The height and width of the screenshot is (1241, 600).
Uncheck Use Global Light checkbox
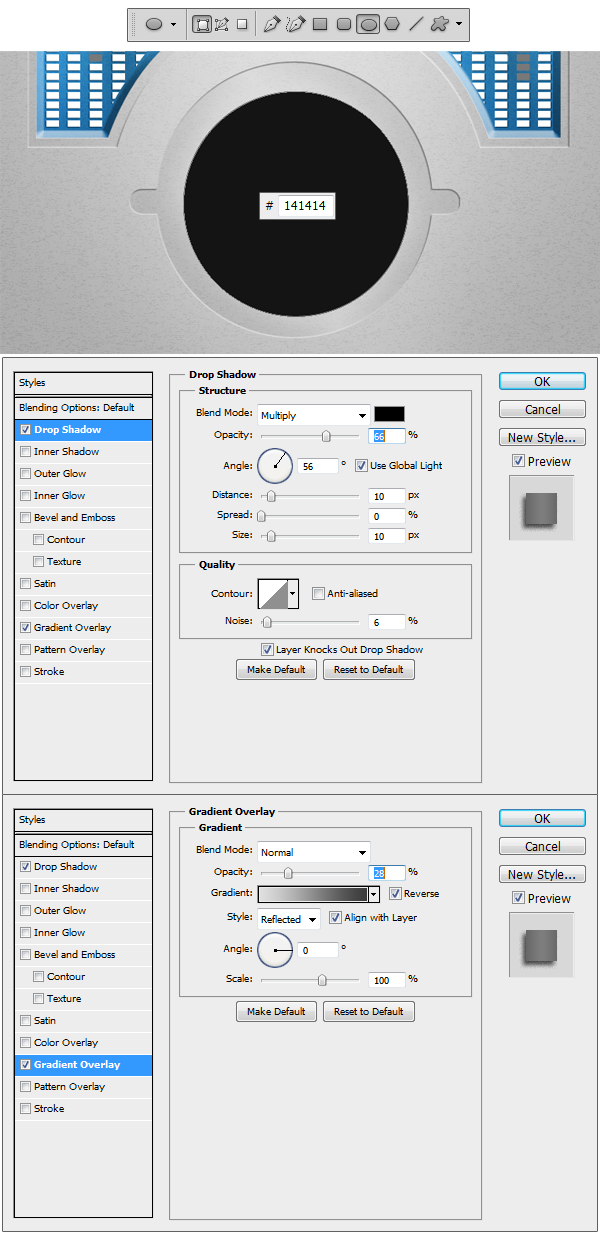point(362,465)
